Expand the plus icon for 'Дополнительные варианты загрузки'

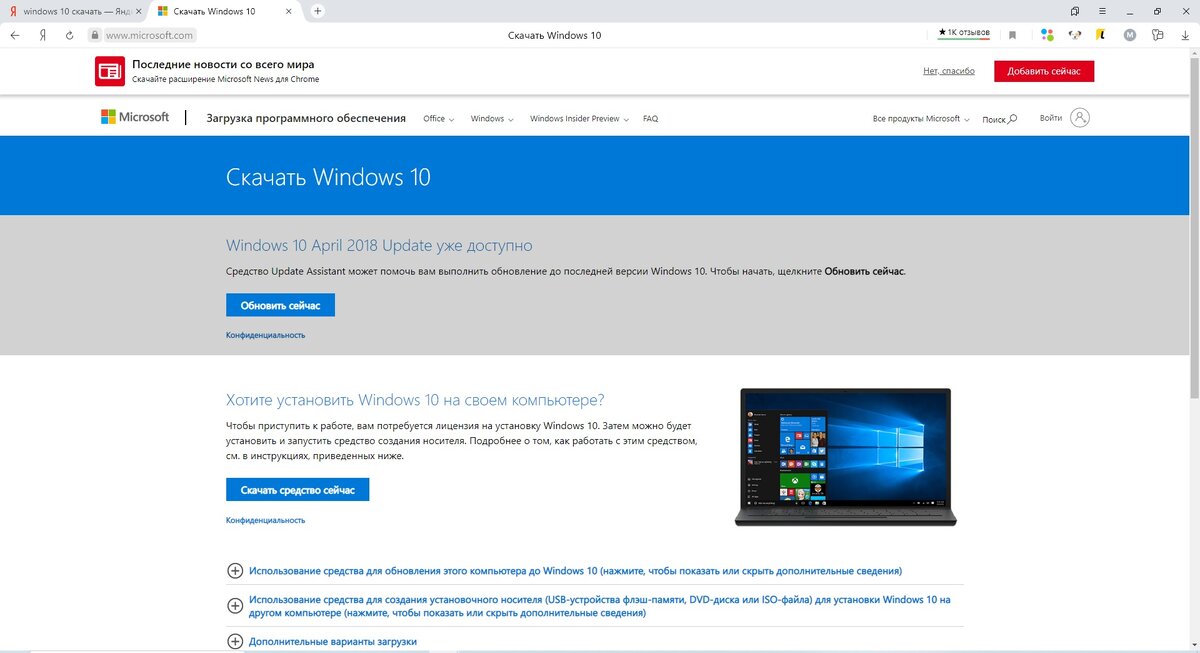[x=235, y=641]
